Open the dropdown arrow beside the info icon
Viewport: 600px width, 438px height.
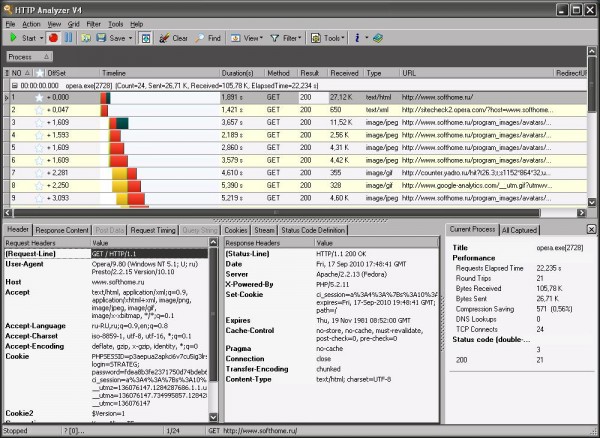pyautogui.click(x=367, y=38)
